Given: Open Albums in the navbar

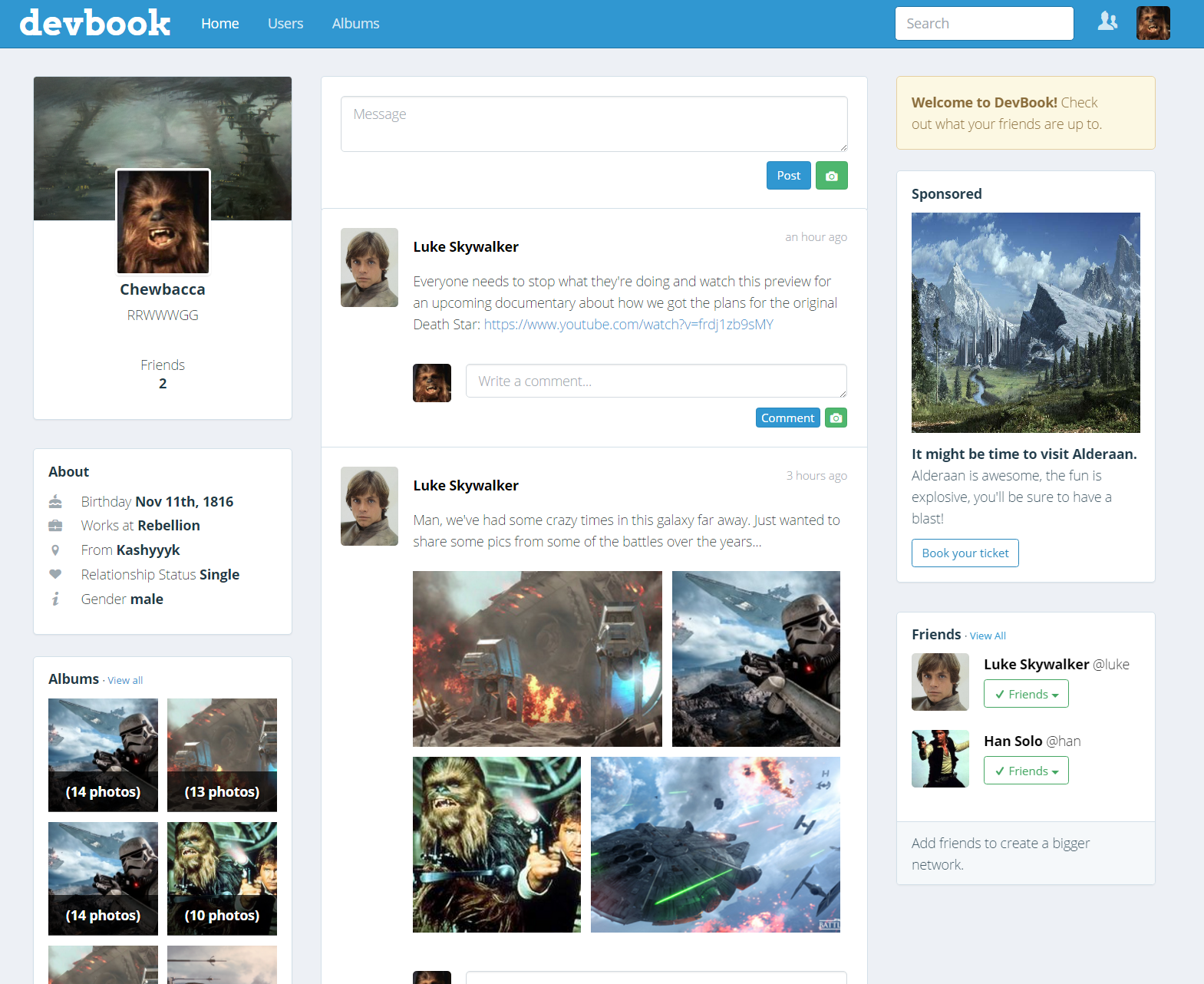Looking at the screenshot, I should click(x=355, y=24).
